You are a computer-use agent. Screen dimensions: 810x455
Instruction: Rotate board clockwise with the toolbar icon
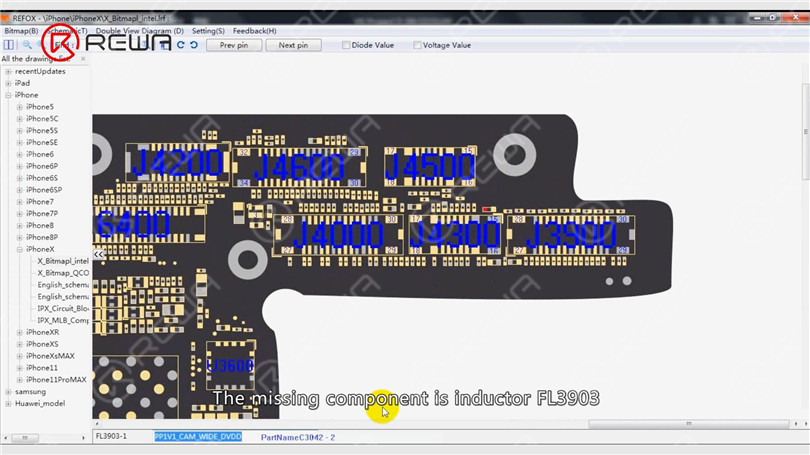click(180, 45)
